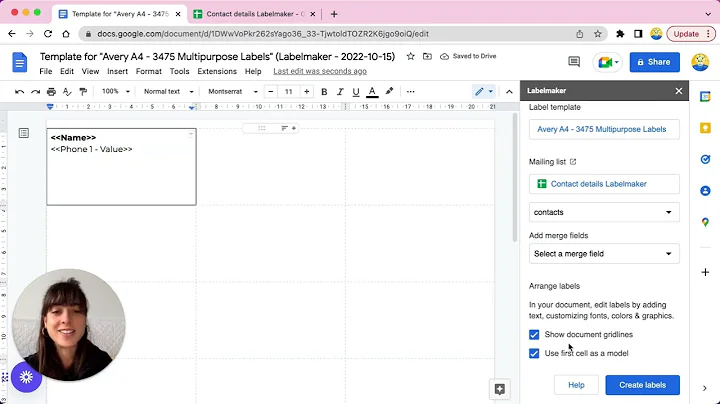Open the Mailing list external link icon
The width and height of the screenshot is (720, 404).
(573, 162)
